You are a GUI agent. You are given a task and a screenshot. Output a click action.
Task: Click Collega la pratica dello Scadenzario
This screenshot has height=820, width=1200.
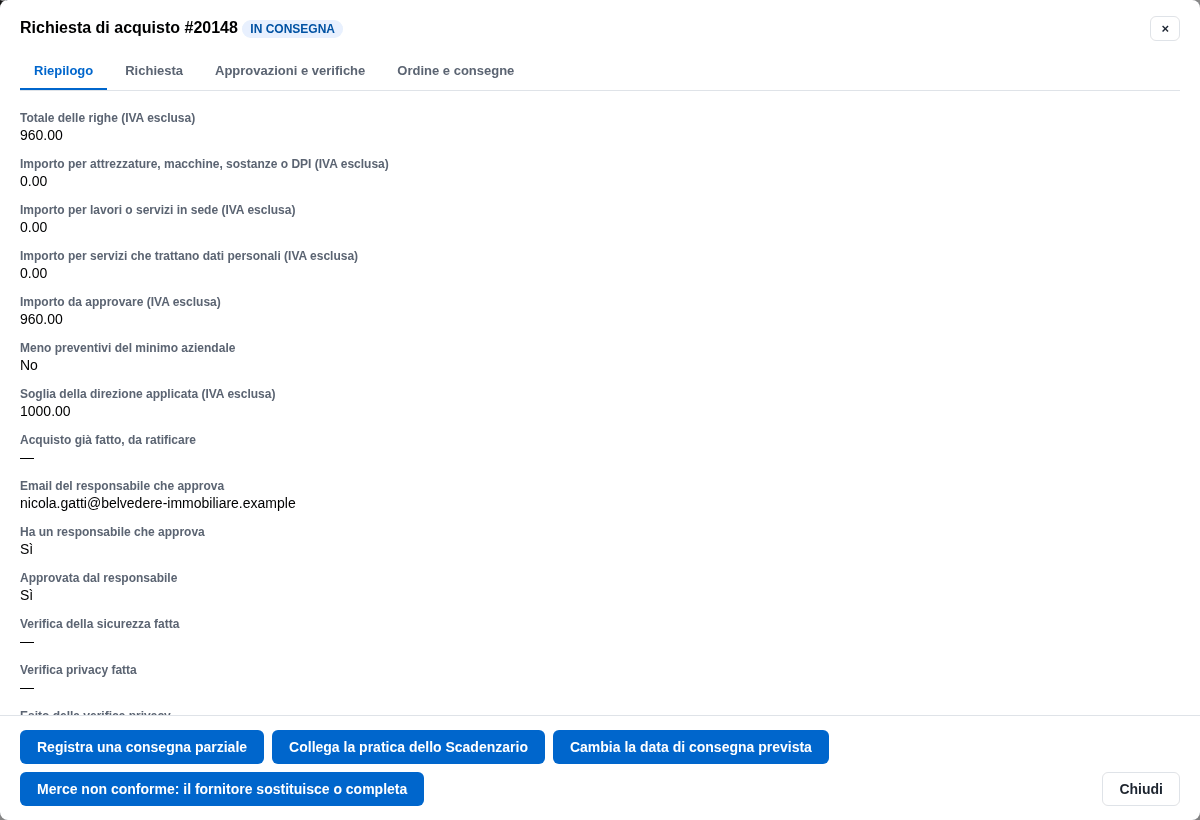[408, 747]
